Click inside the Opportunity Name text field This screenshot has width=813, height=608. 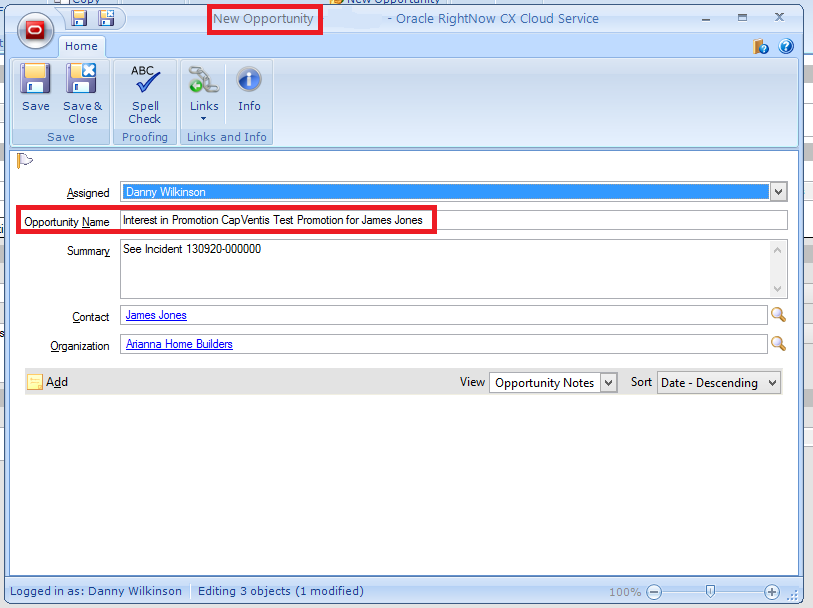click(600, 220)
